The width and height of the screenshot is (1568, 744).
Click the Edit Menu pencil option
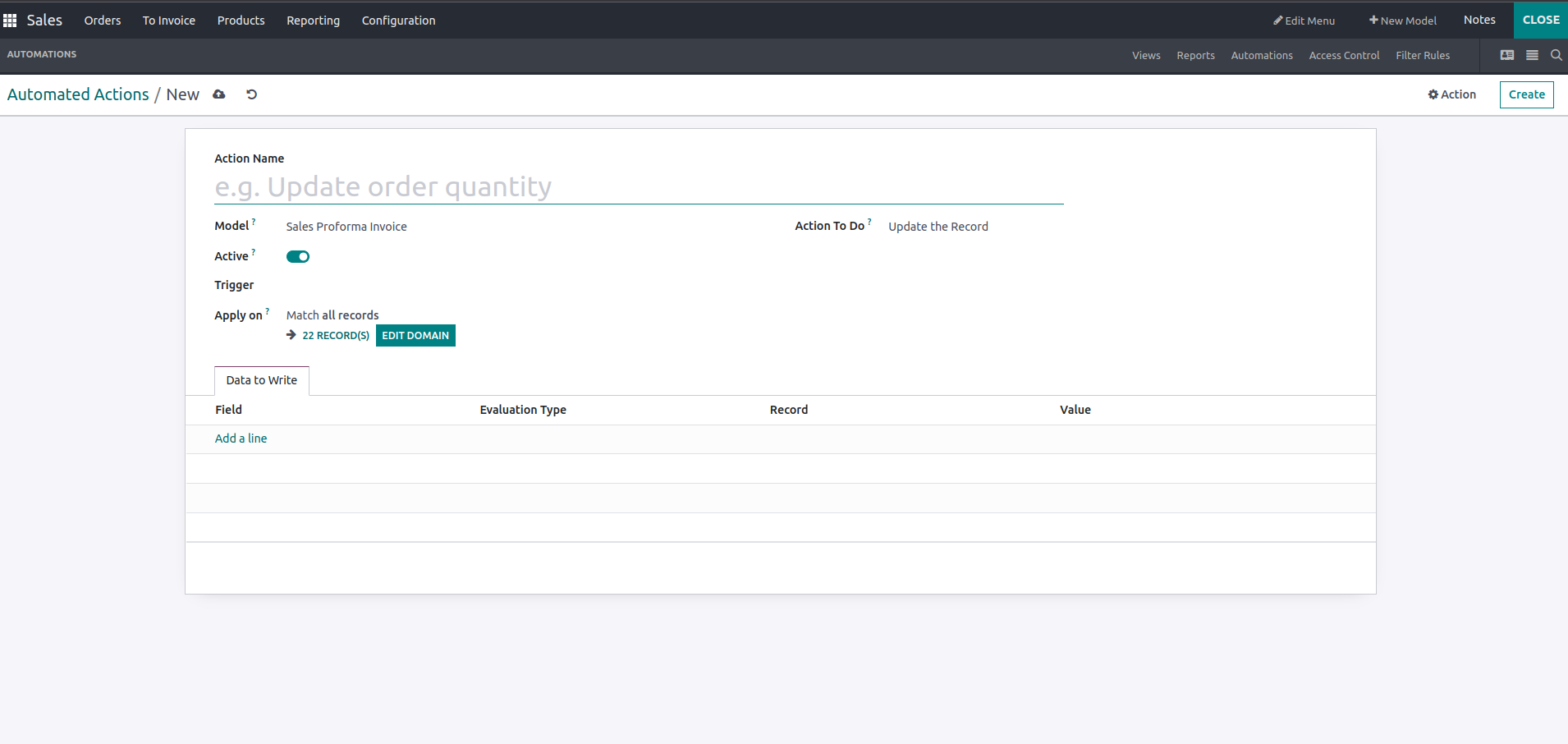point(1304,21)
